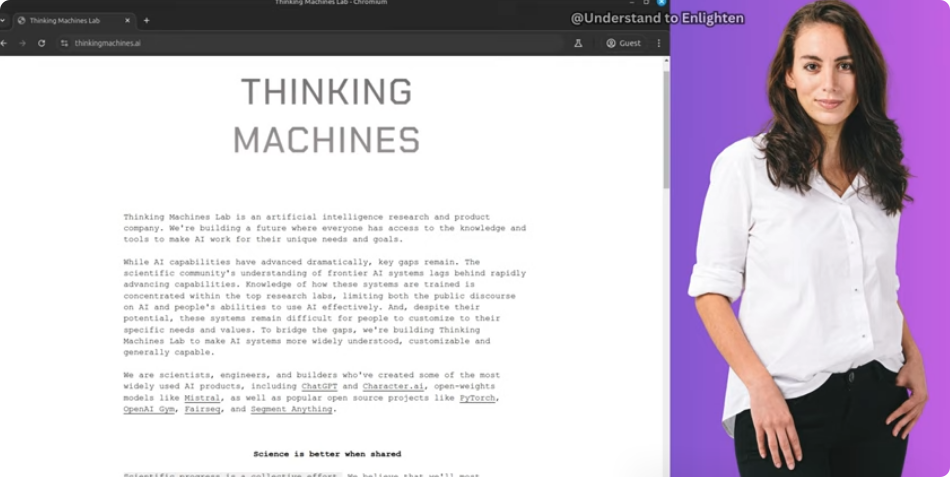
Task: Open the ChatGPT link
Action: [x=320, y=386]
